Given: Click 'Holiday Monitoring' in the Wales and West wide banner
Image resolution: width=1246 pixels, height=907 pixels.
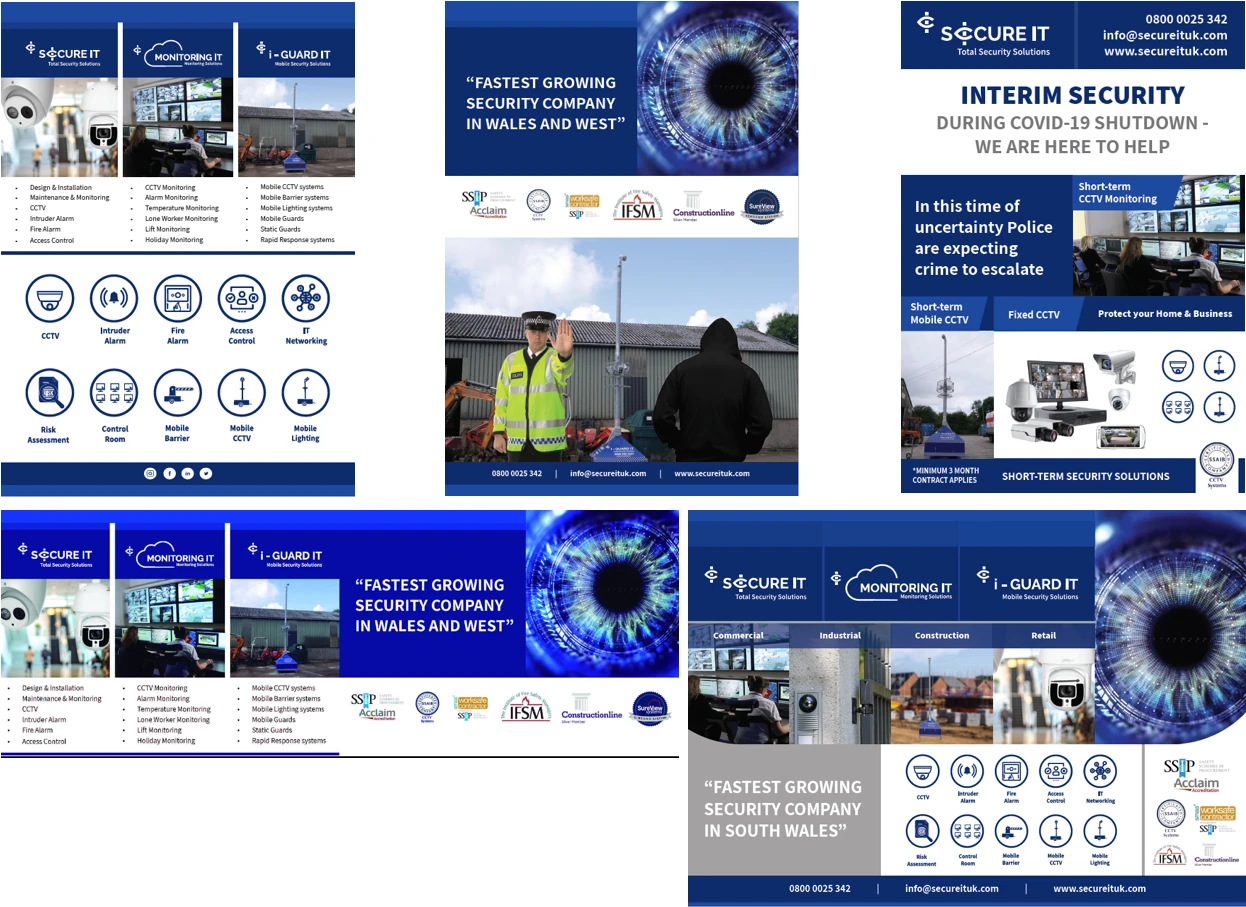Looking at the screenshot, I should [166, 741].
